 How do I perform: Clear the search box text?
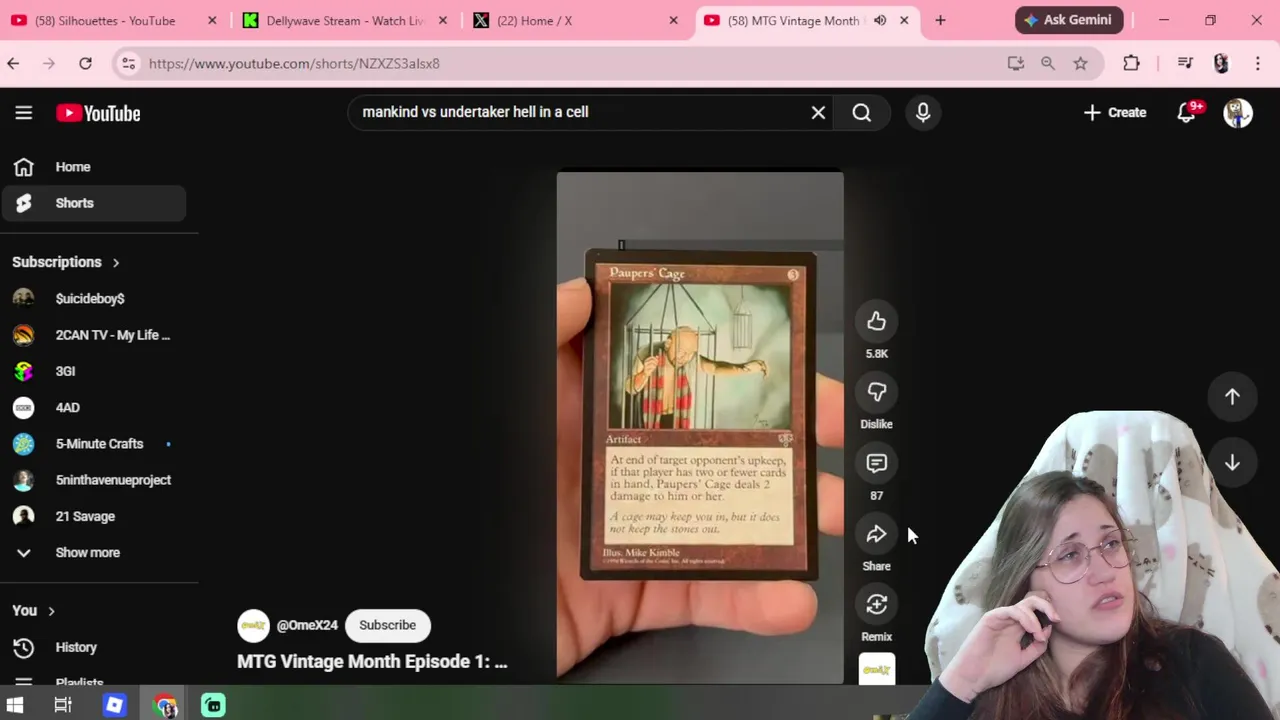818,112
